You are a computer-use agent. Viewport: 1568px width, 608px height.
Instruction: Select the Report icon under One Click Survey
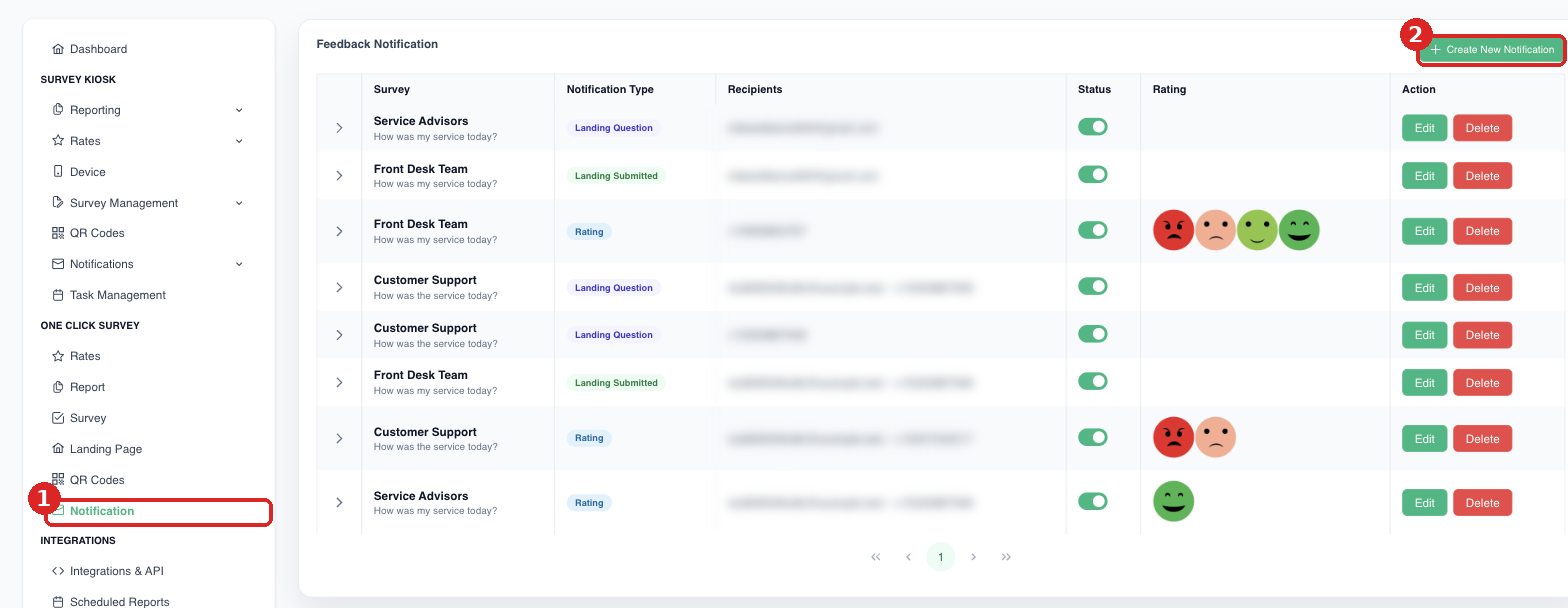pyautogui.click(x=58, y=387)
